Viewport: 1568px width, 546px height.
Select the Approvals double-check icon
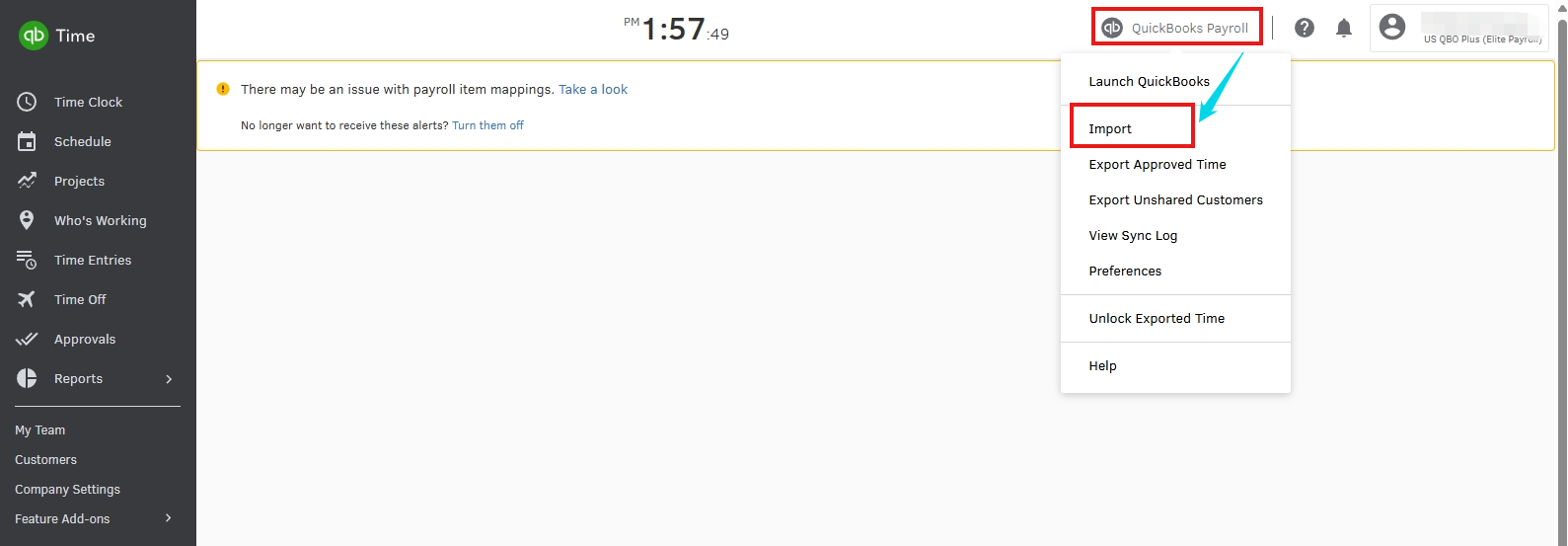pos(27,339)
